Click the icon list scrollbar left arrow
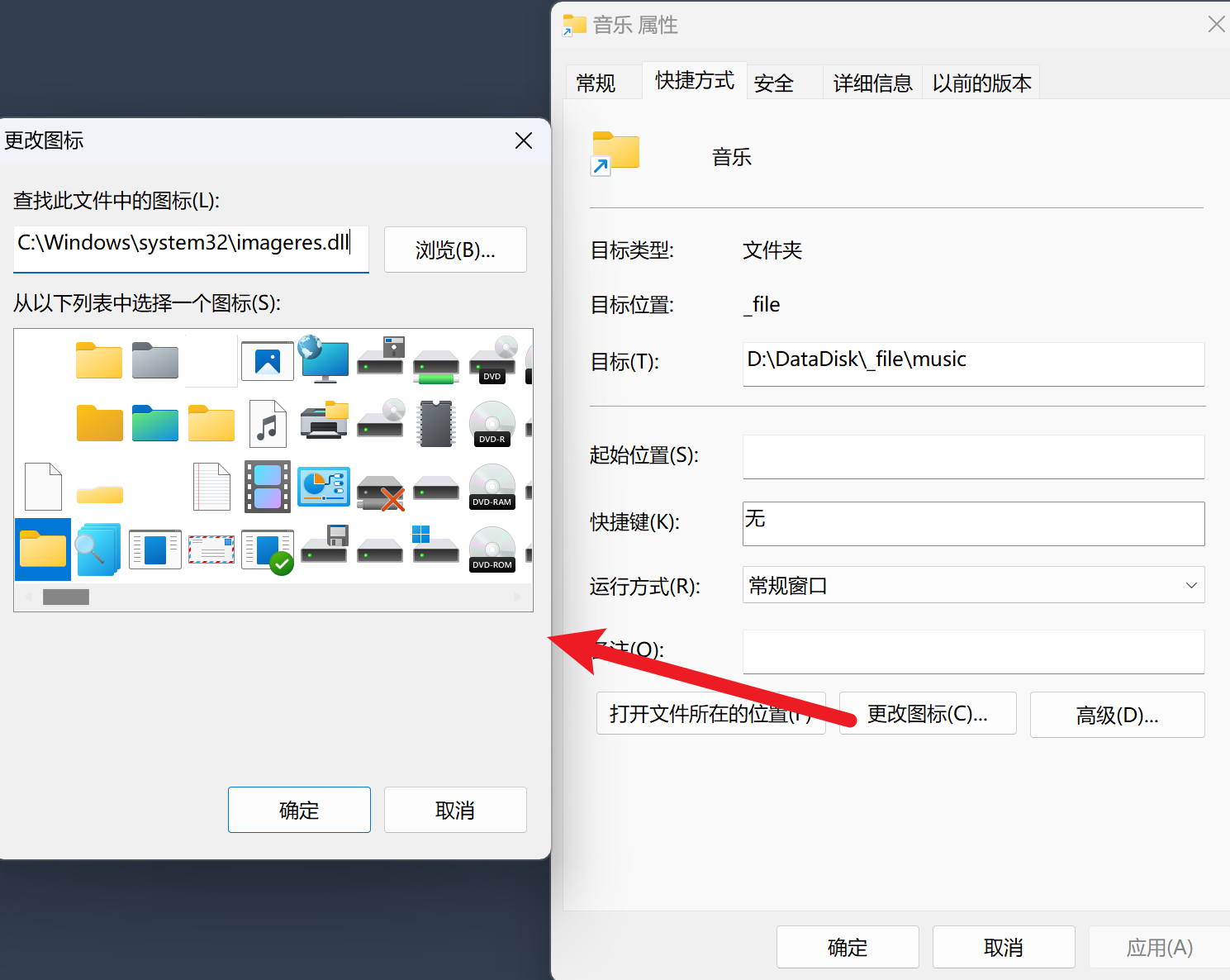This screenshot has height=980, width=1230. point(29,597)
